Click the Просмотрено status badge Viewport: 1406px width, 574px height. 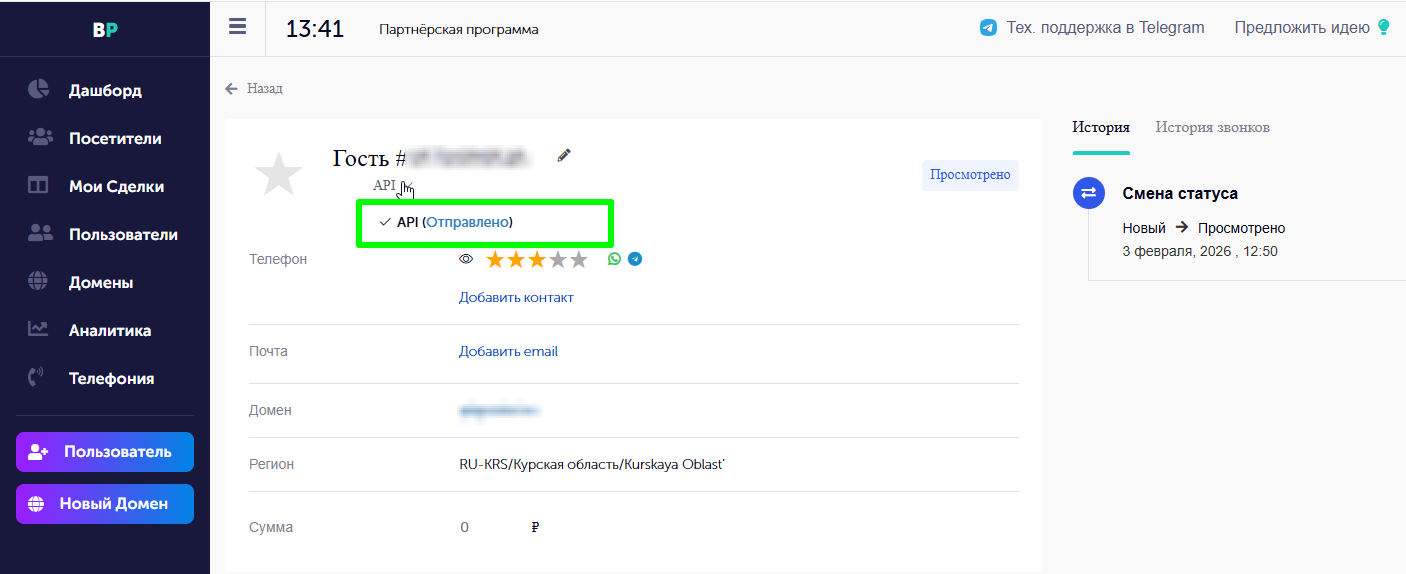click(970, 175)
